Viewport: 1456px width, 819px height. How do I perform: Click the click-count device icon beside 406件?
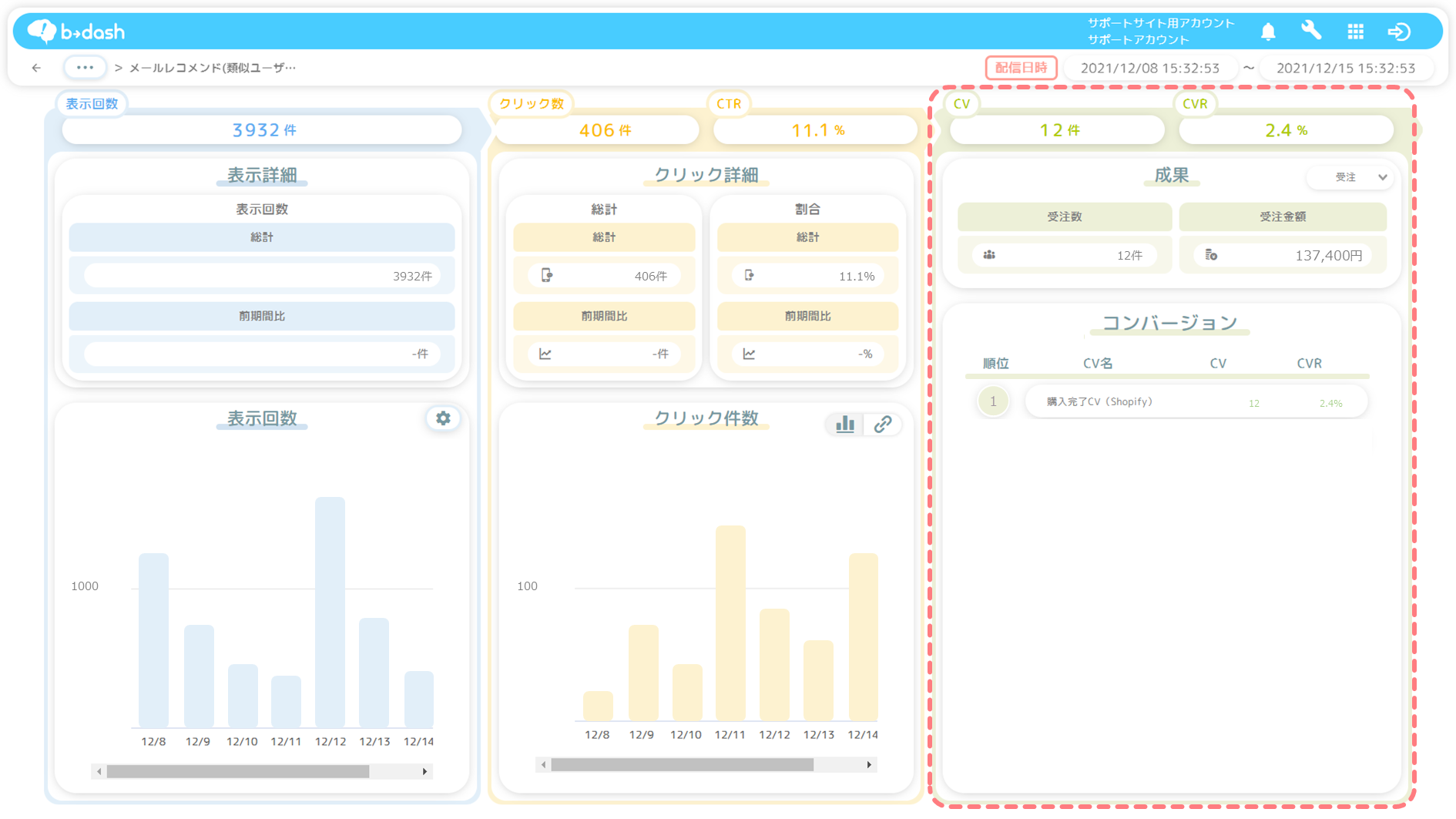pos(546,275)
